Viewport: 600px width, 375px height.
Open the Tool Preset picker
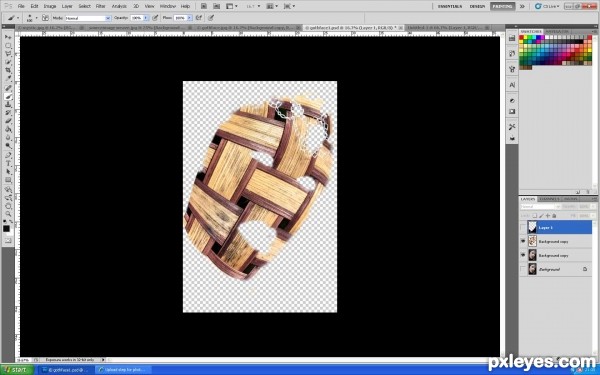pos(13,18)
